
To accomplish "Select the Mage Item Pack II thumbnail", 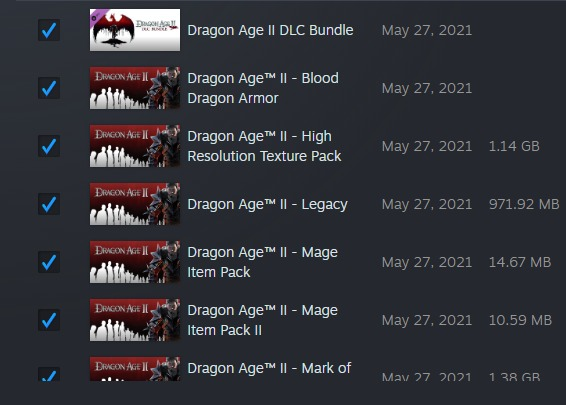I will pos(135,320).
